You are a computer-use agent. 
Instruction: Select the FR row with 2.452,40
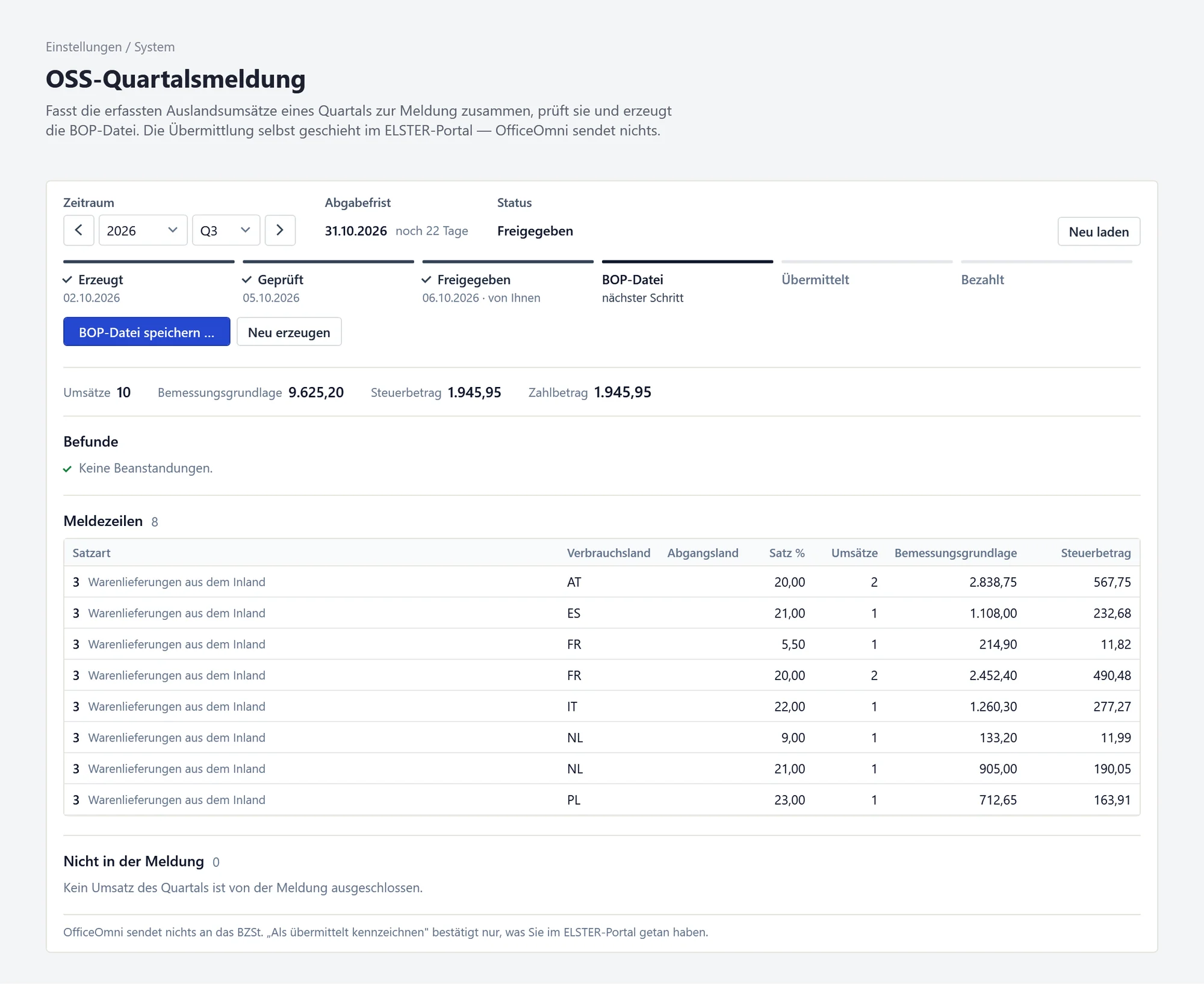point(602,675)
